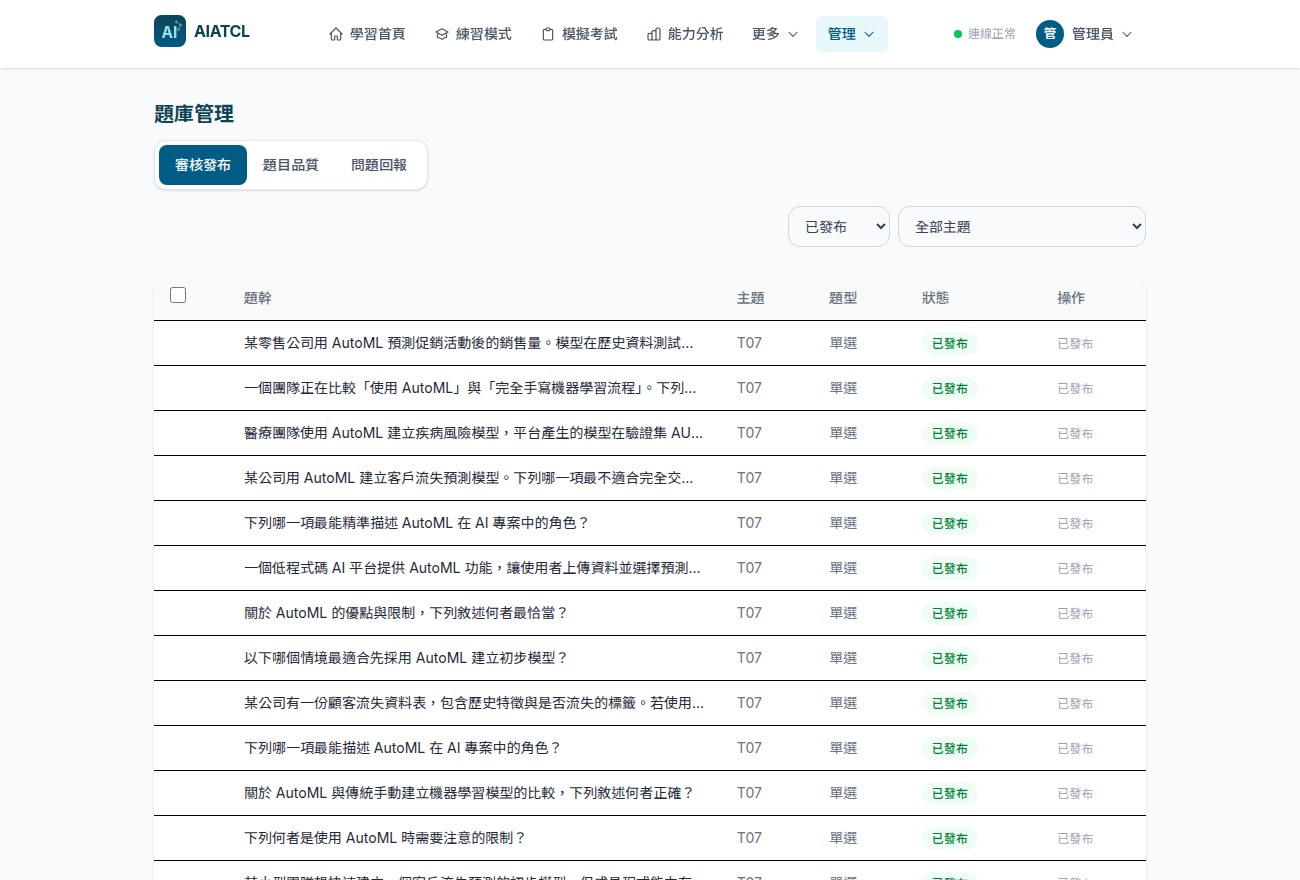
Task: Click the 題庫管理 page heading
Action: pyautogui.click(x=194, y=114)
